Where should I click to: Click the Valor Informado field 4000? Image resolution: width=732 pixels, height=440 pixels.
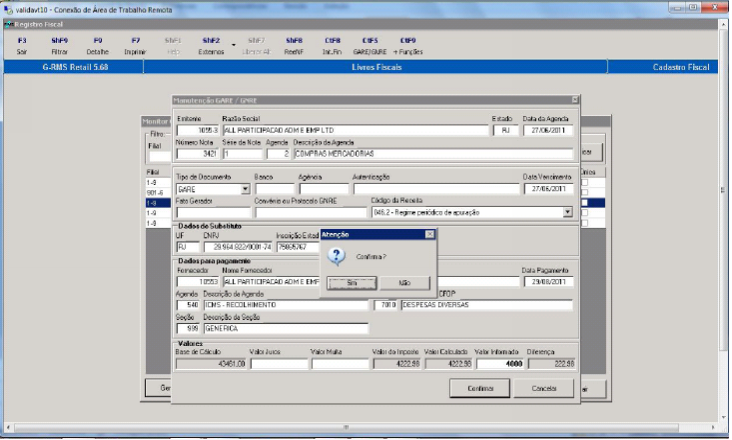tap(500, 364)
